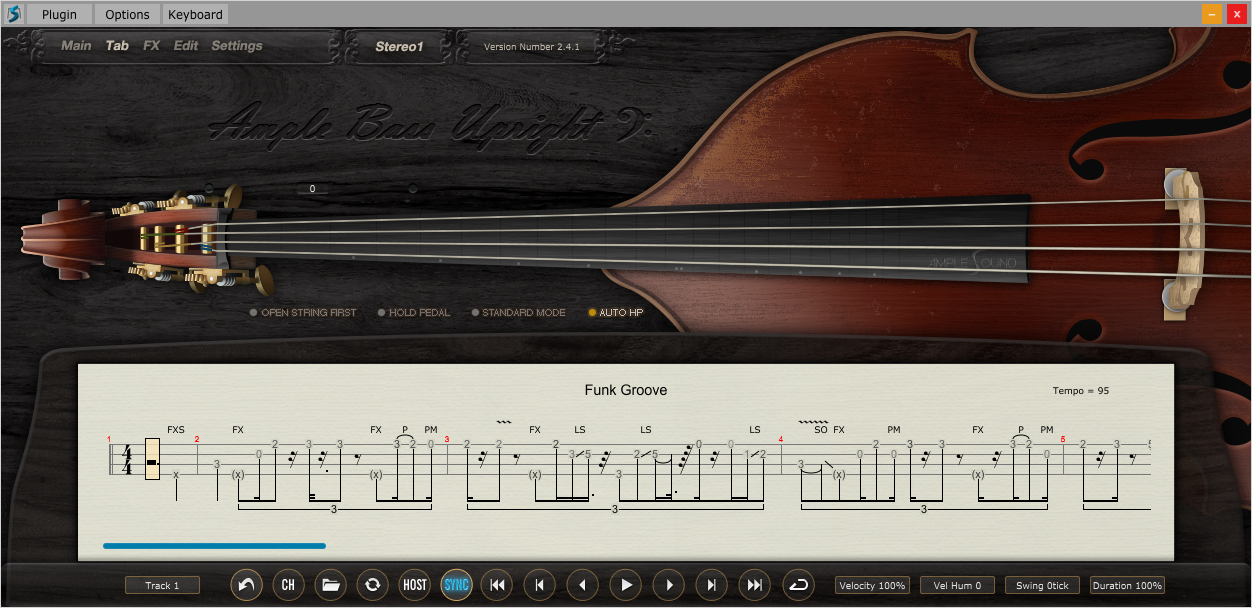Viewport: 1252px width, 608px height.
Task: Open the Settings tab
Action: (237, 46)
